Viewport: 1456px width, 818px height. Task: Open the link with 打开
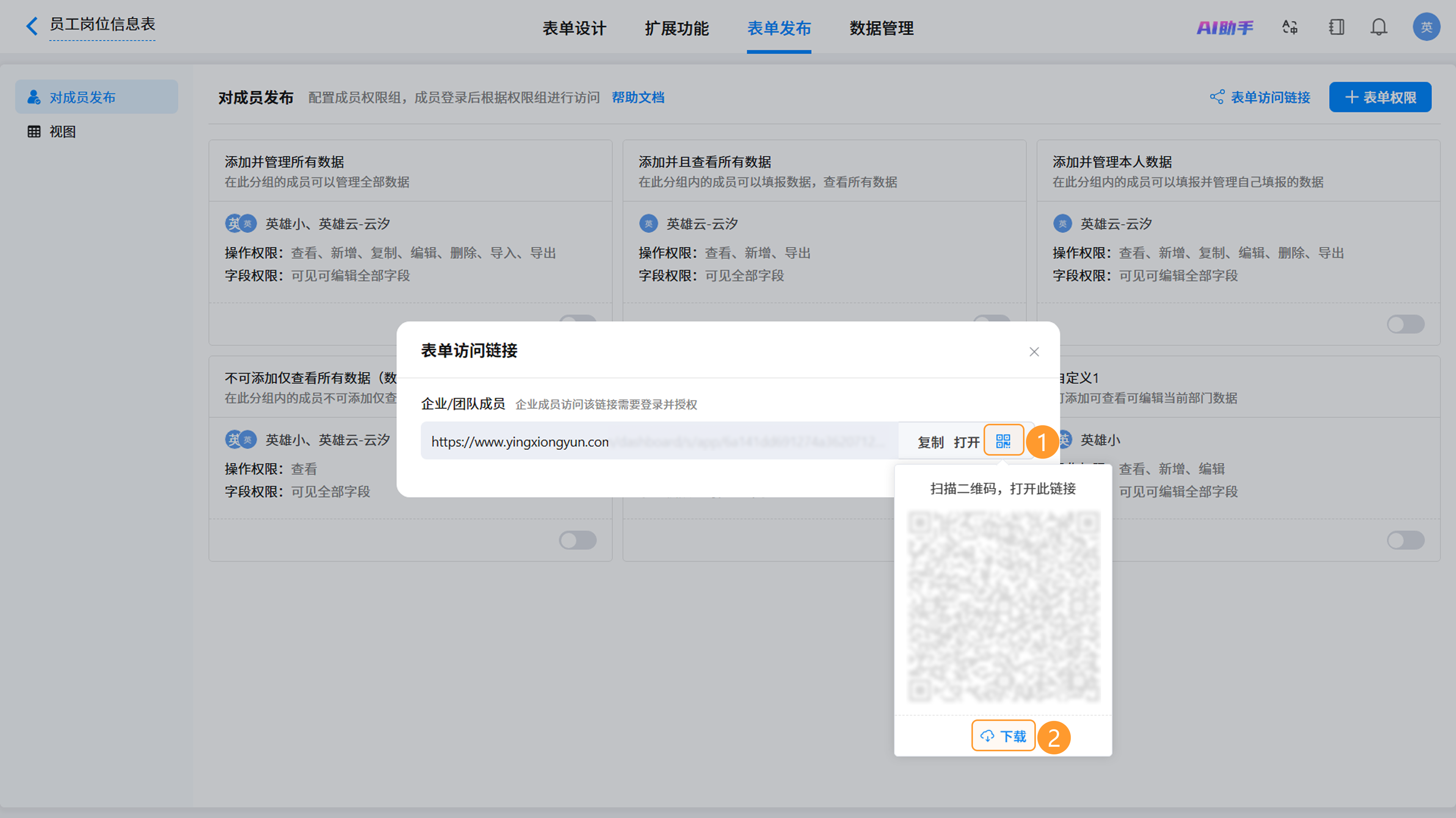point(966,442)
